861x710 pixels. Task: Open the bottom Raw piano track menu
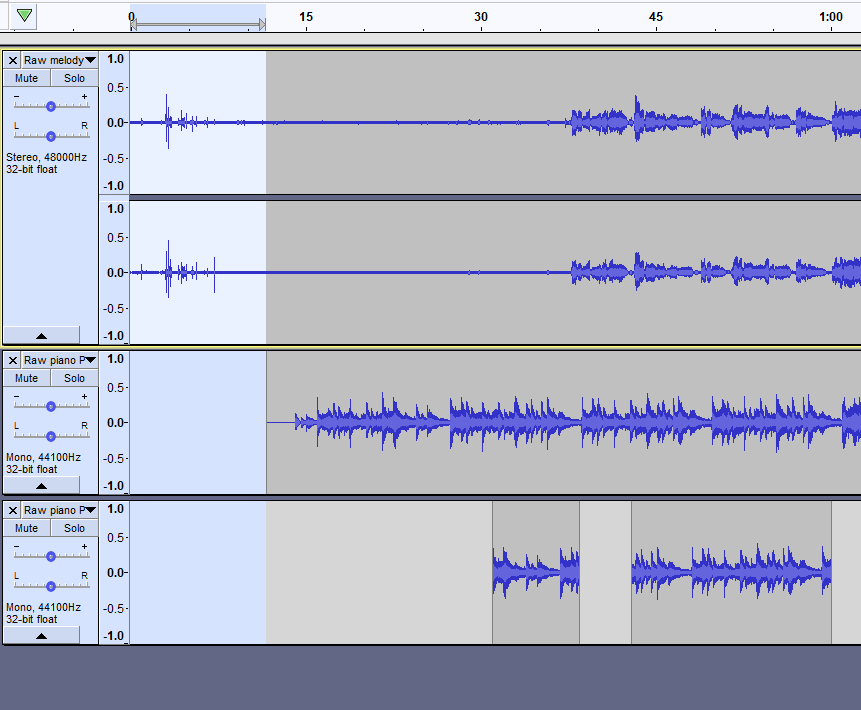tap(60, 510)
